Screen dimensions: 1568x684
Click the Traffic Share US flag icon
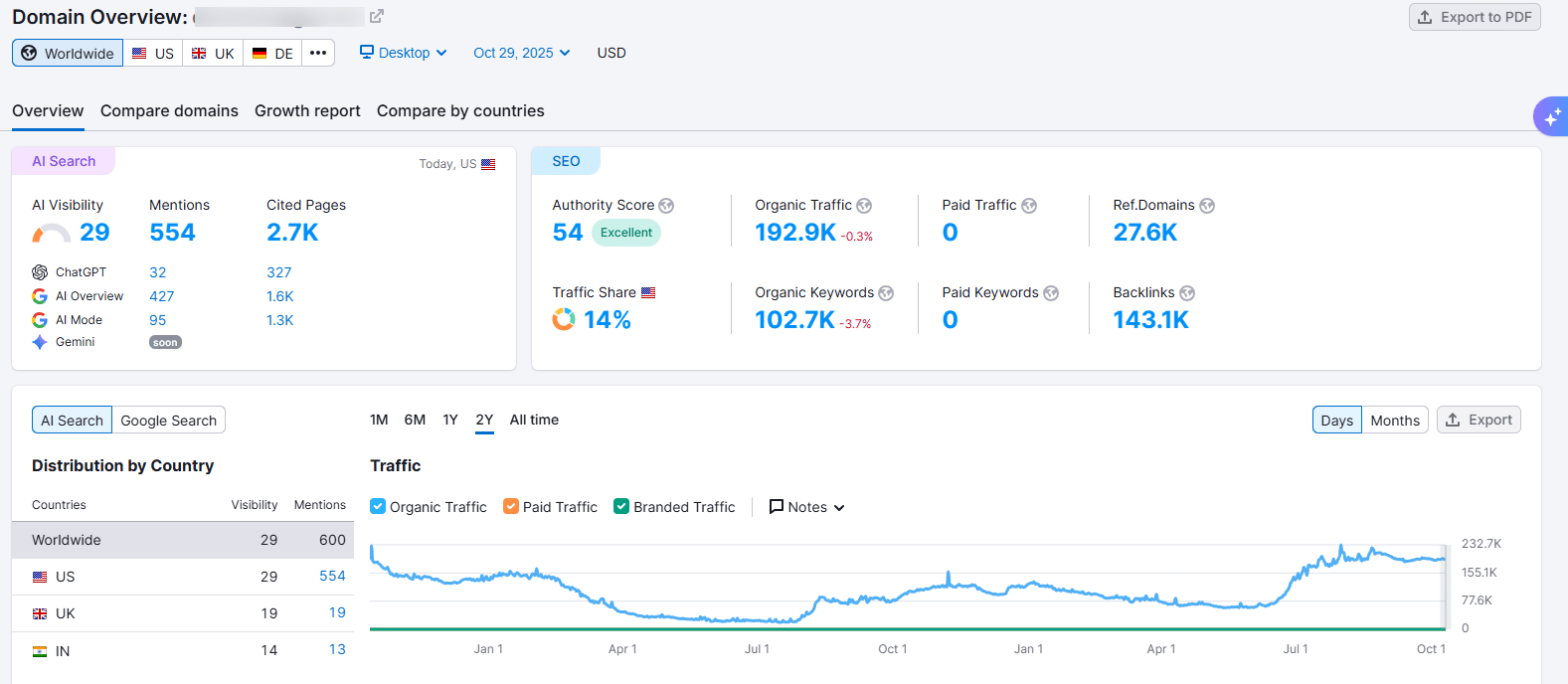click(648, 292)
